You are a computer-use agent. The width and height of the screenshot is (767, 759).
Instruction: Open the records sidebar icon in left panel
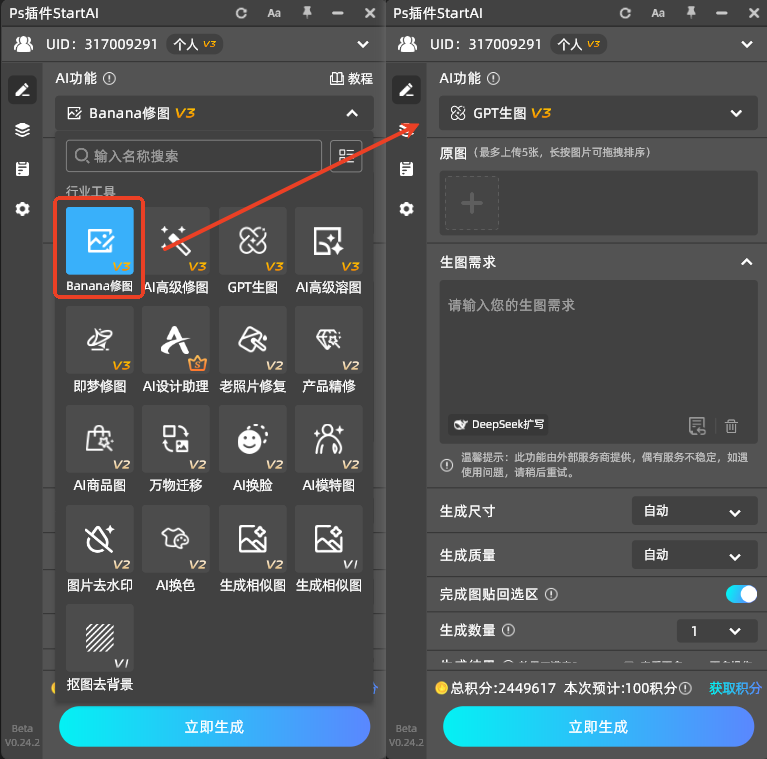(x=23, y=169)
